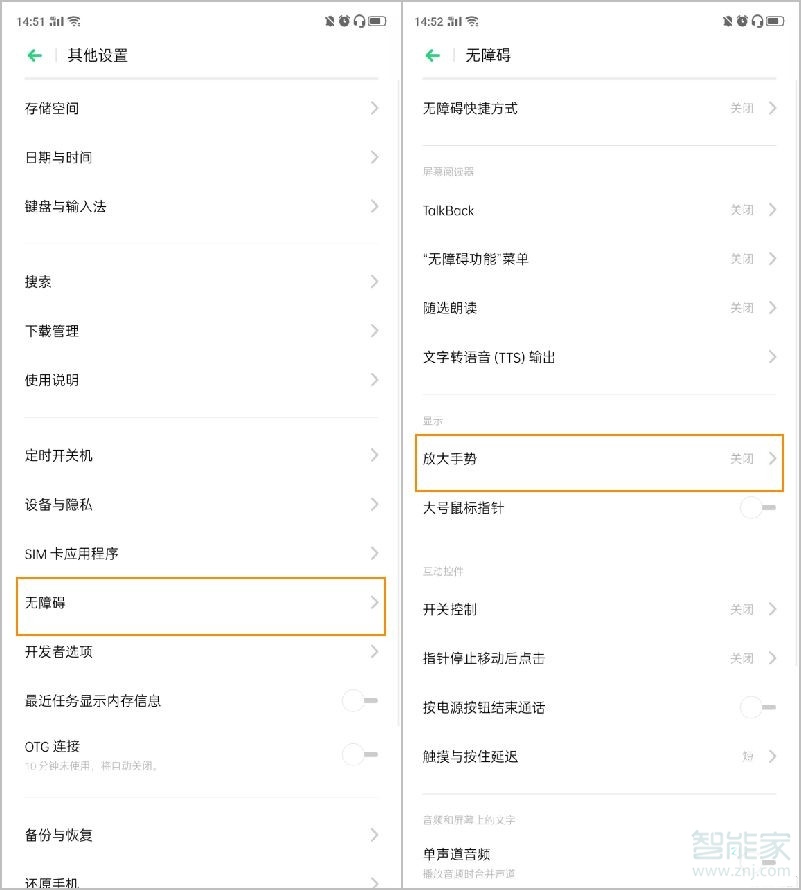The image size is (801, 890).
Task: Open 开发者选项 settings
Action: tap(200, 652)
